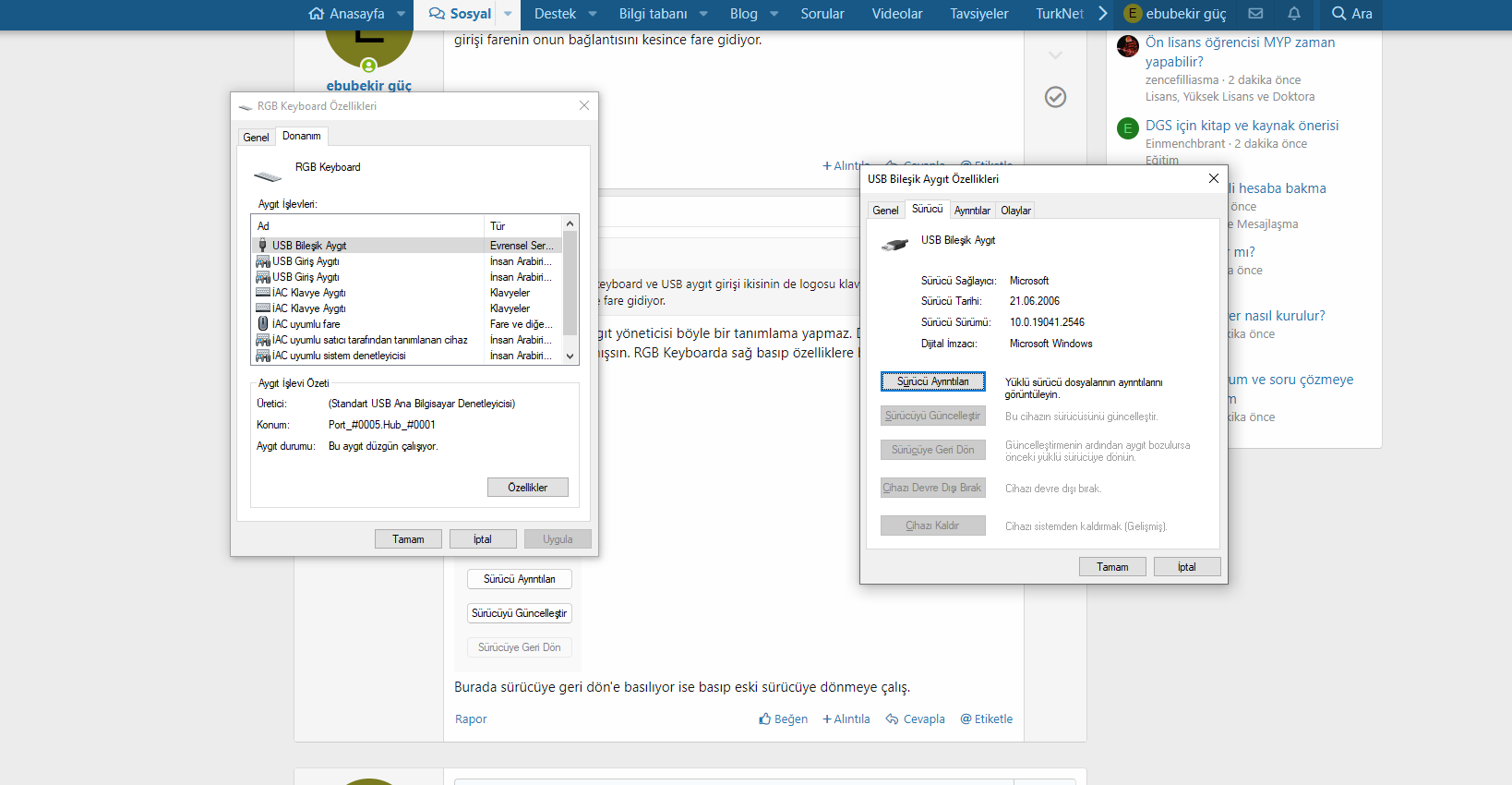Mark the post with the circled checkmark icon
Viewport: 1512px width, 785px height.
coord(1055,97)
